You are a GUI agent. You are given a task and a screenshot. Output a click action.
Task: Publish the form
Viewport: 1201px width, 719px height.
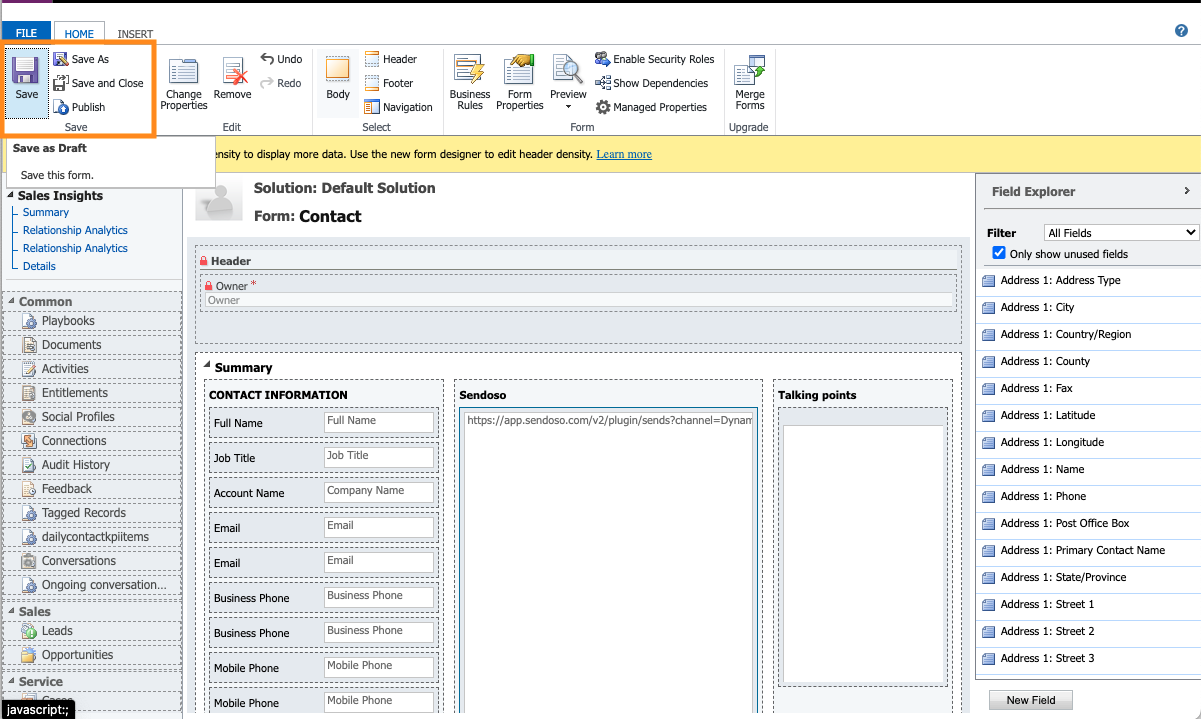click(x=79, y=107)
